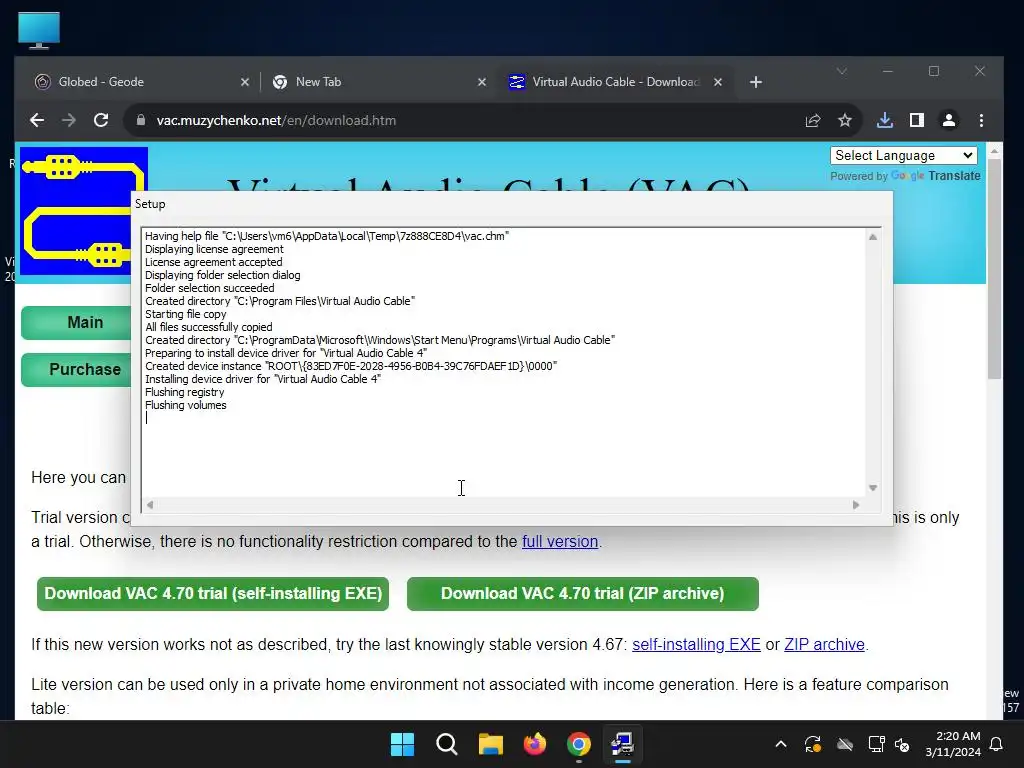Open the Windows Start menu
Image resolution: width=1024 pixels, height=768 pixels.
[x=402, y=744]
